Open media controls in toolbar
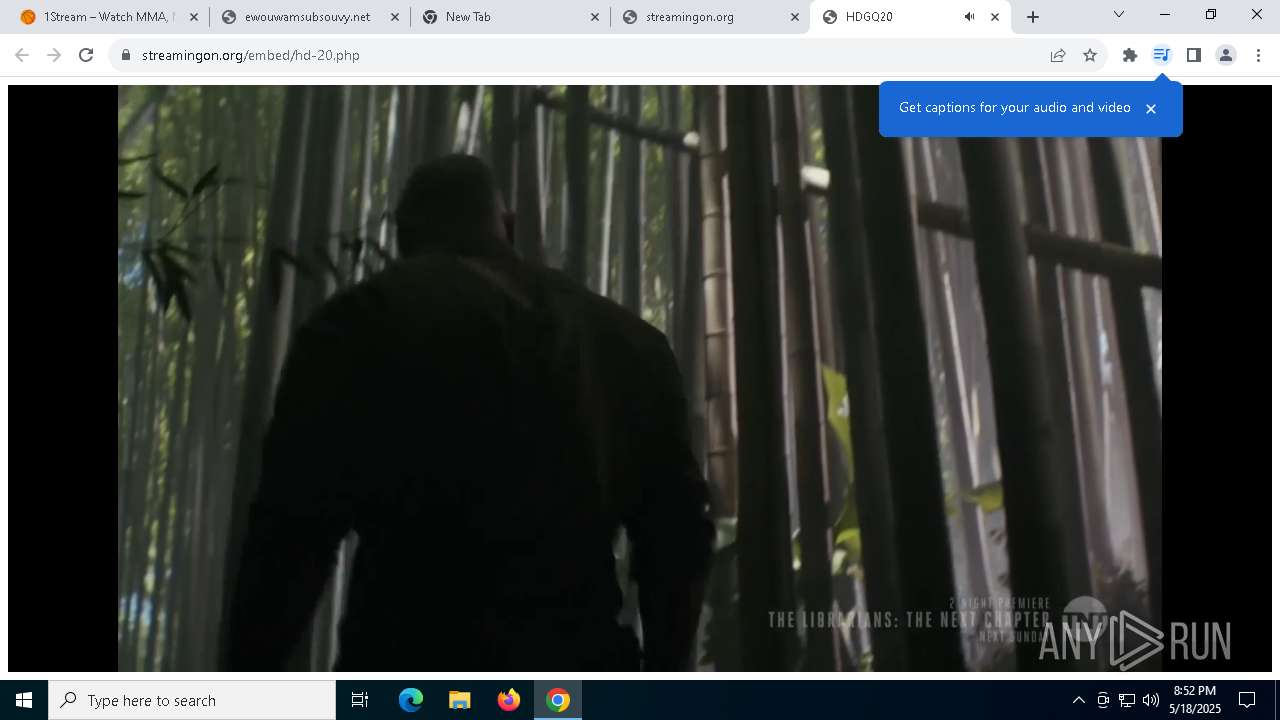1280x720 pixels. pyautogui.click(x=1162, y=55)
